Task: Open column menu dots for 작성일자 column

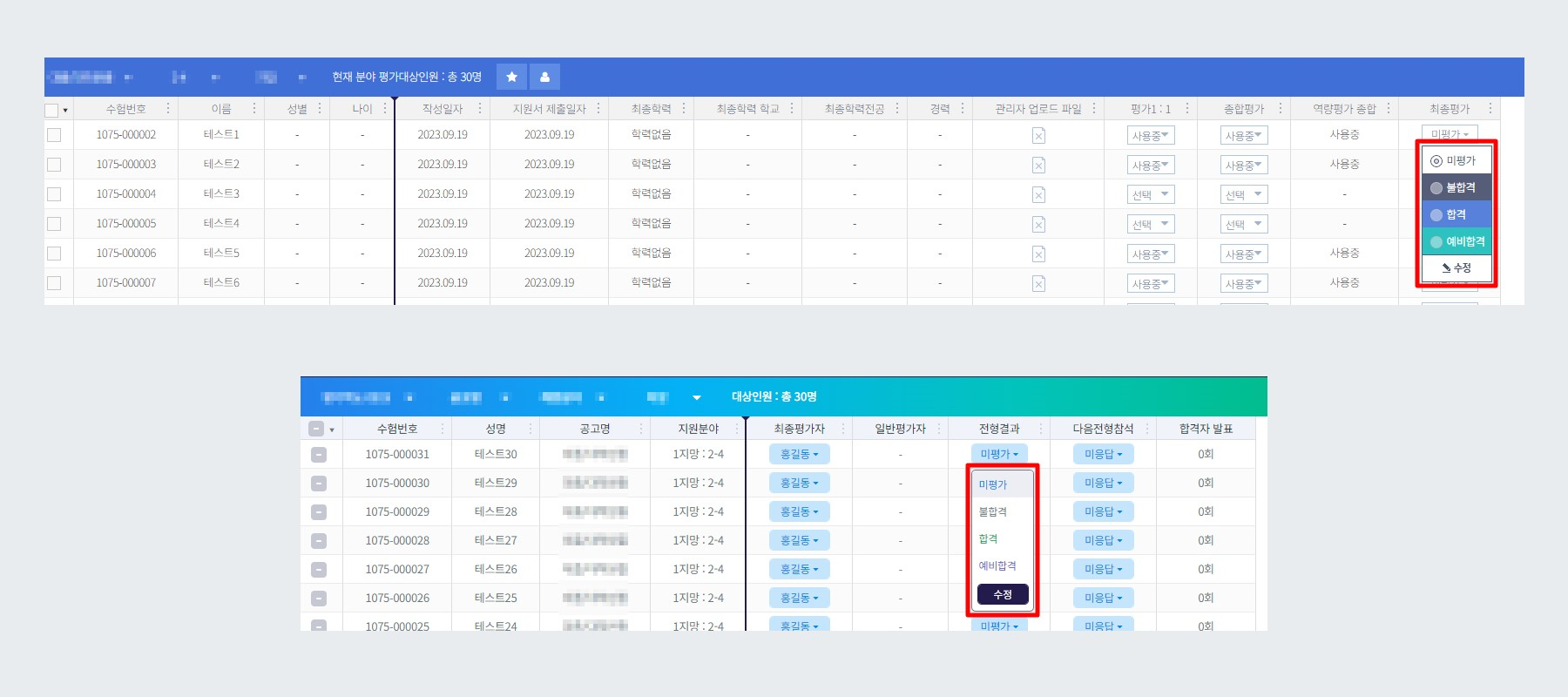Action: 480,108
